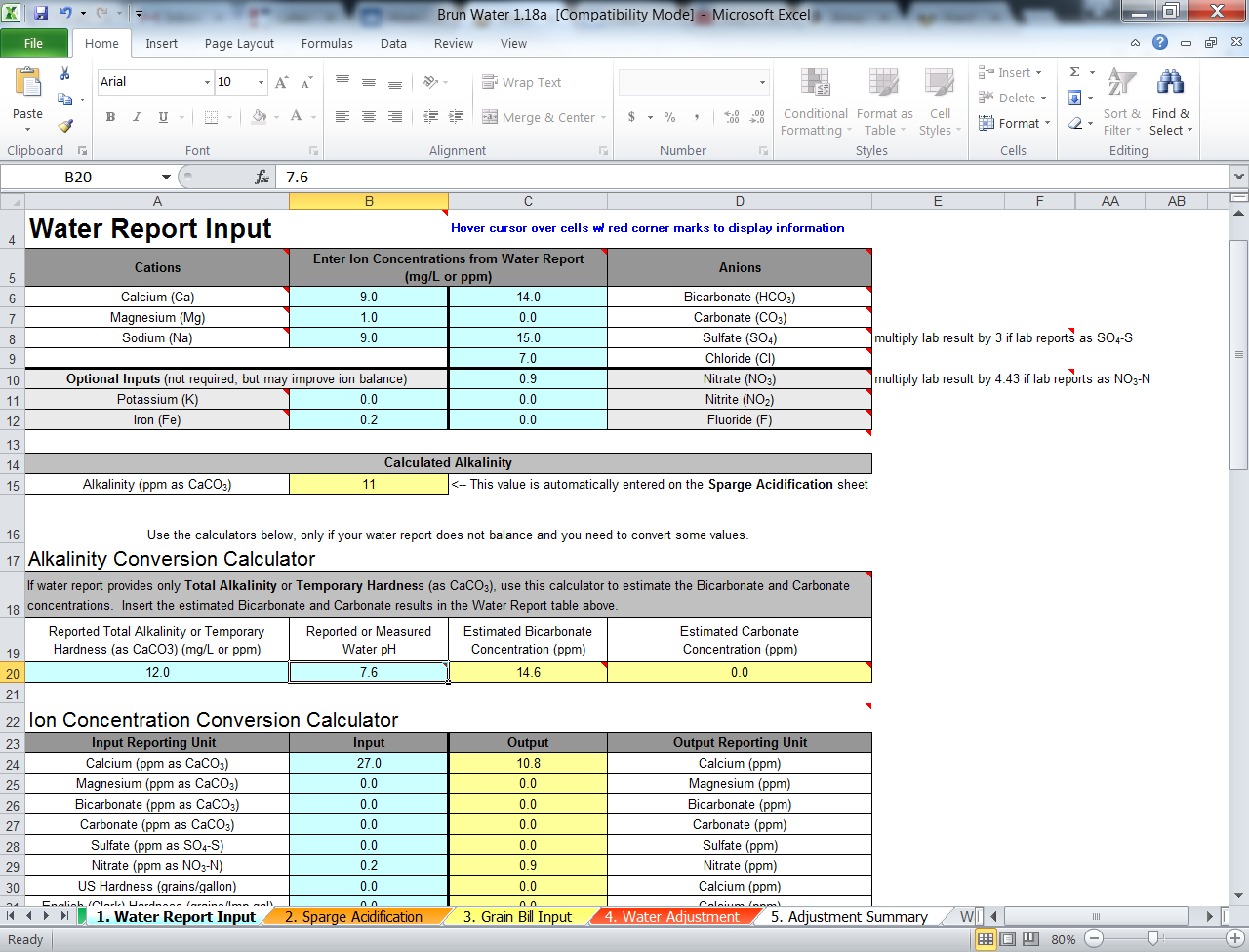Screen dimensions: 1249x952
Task: Open the Name Box dropdown arrow
Action: click(x=166, y=177)
